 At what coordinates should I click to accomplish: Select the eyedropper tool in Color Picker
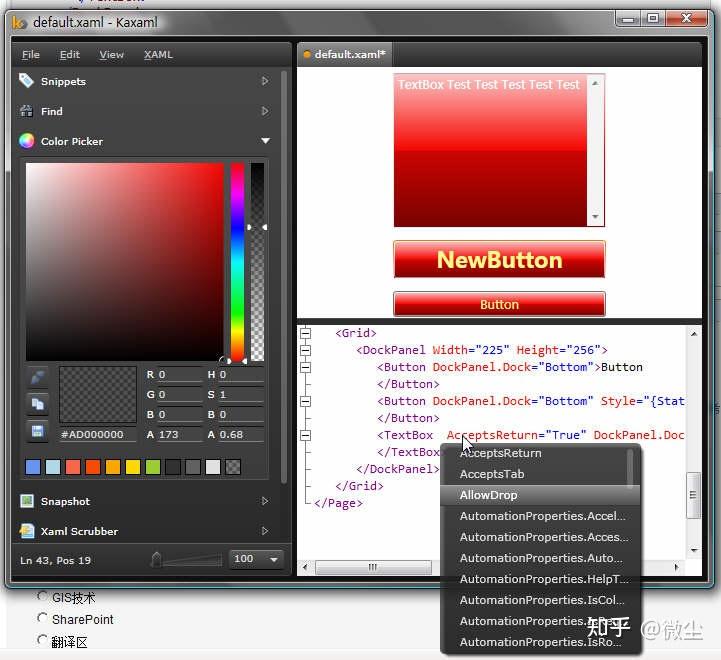tap(37, 377)
